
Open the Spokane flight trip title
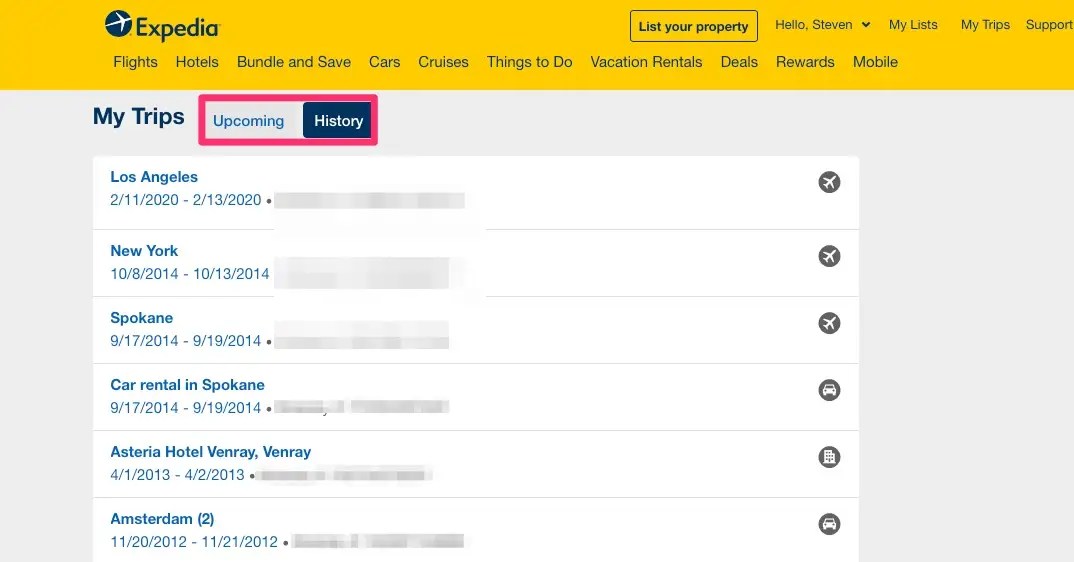142,318
